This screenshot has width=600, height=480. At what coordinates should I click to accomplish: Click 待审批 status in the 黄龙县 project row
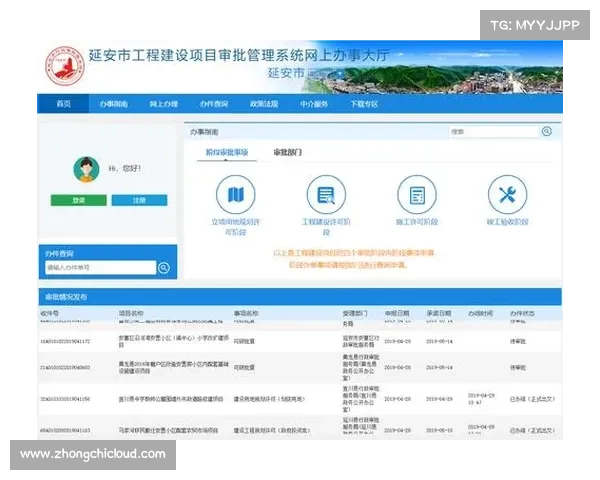click(518, 367)
